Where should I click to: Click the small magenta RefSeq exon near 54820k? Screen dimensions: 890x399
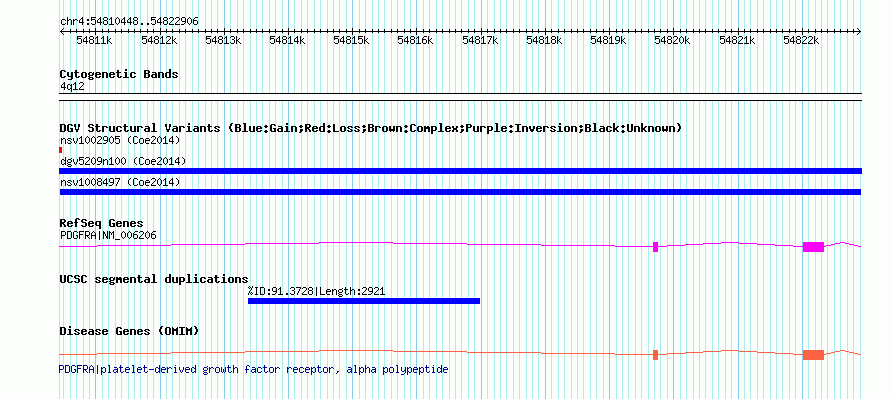pos(656,246)
